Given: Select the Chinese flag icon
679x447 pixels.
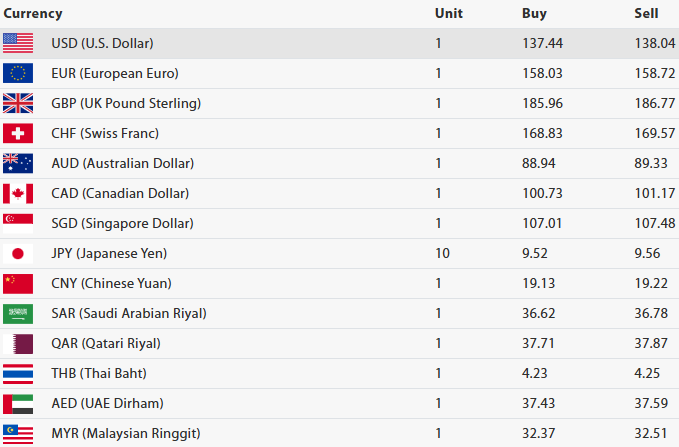Looking at the screenshot, I should [x=18, y=283].
